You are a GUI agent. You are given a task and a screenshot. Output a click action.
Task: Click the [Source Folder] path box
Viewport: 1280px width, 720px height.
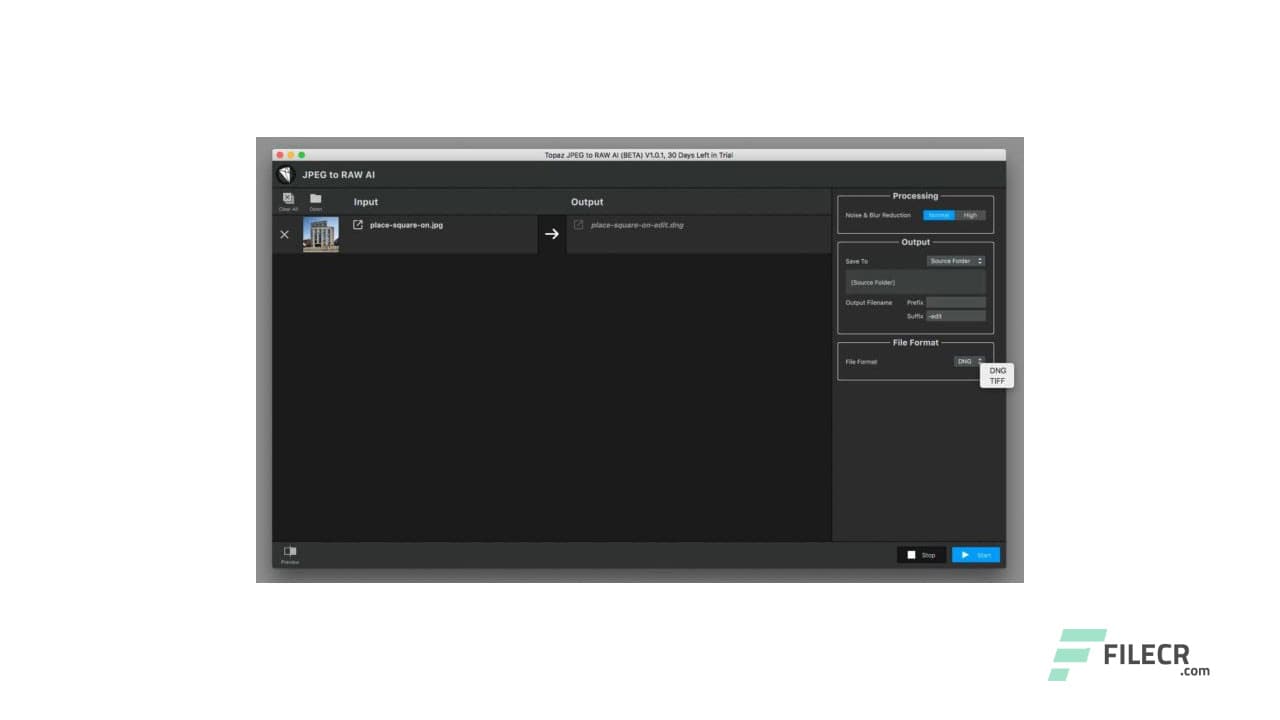point(916,282)
